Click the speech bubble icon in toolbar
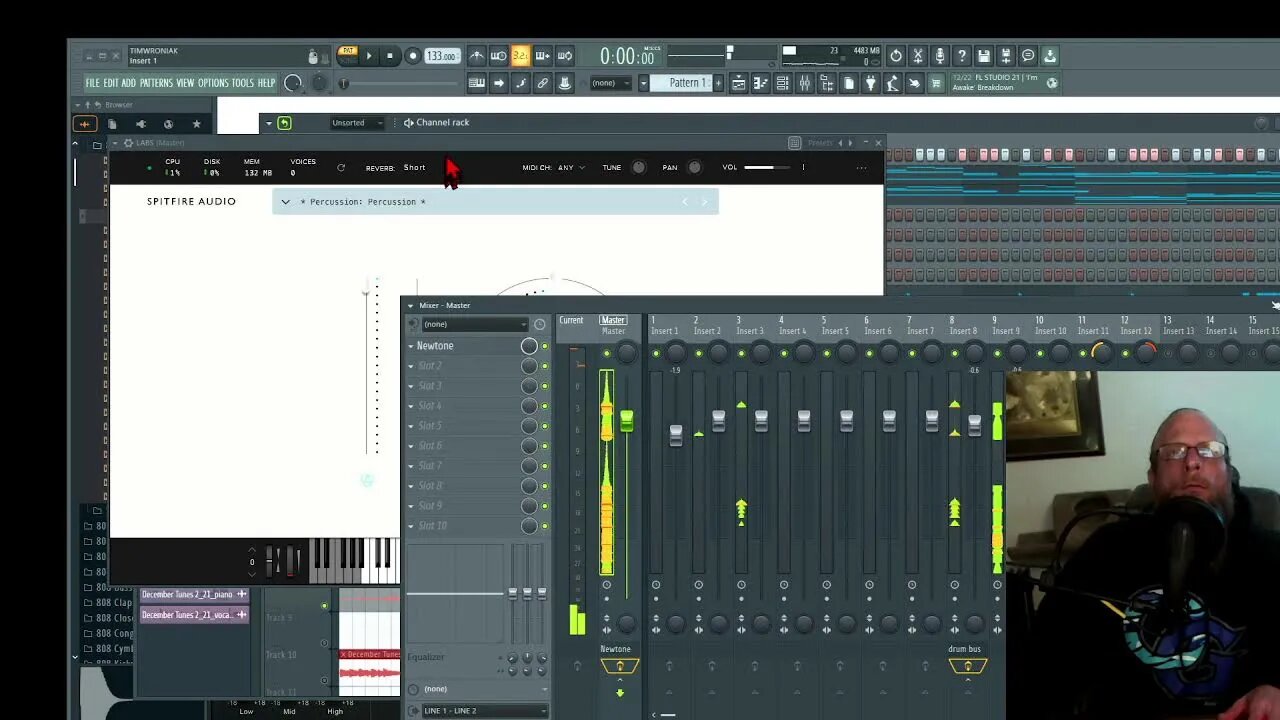The width and height of the screenshot is (1280, 720). click(1028, 56)
